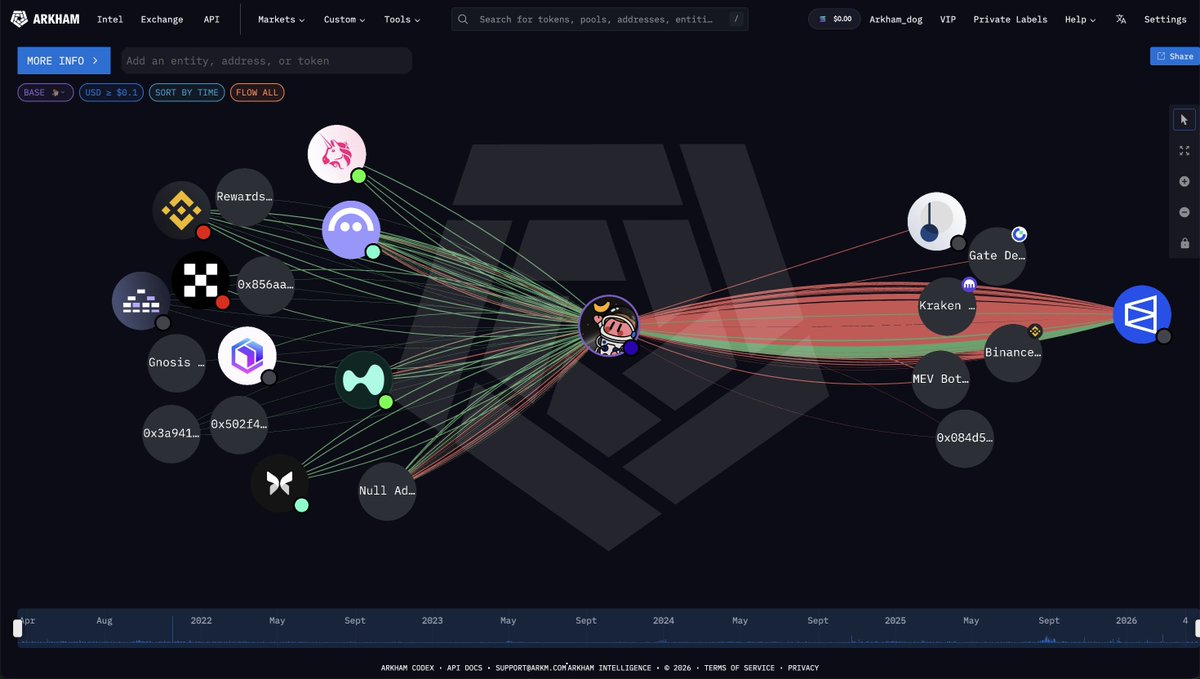
Task: Select the teal wave logo node
Action: pos(364,380)
